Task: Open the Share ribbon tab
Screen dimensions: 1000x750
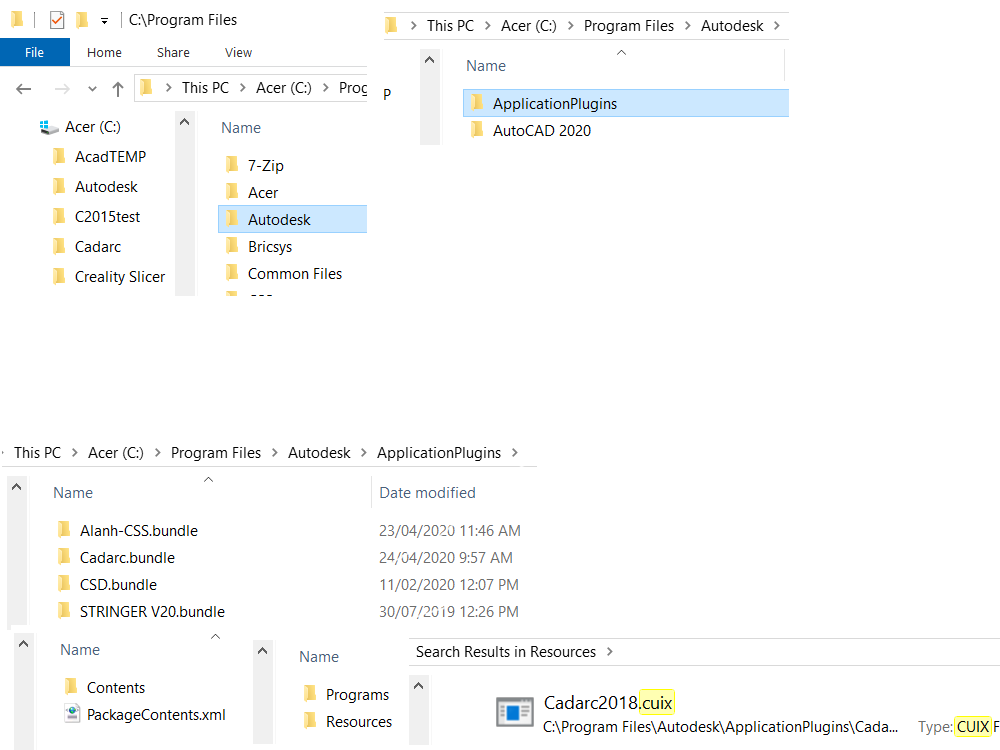Action: point(173,52)
